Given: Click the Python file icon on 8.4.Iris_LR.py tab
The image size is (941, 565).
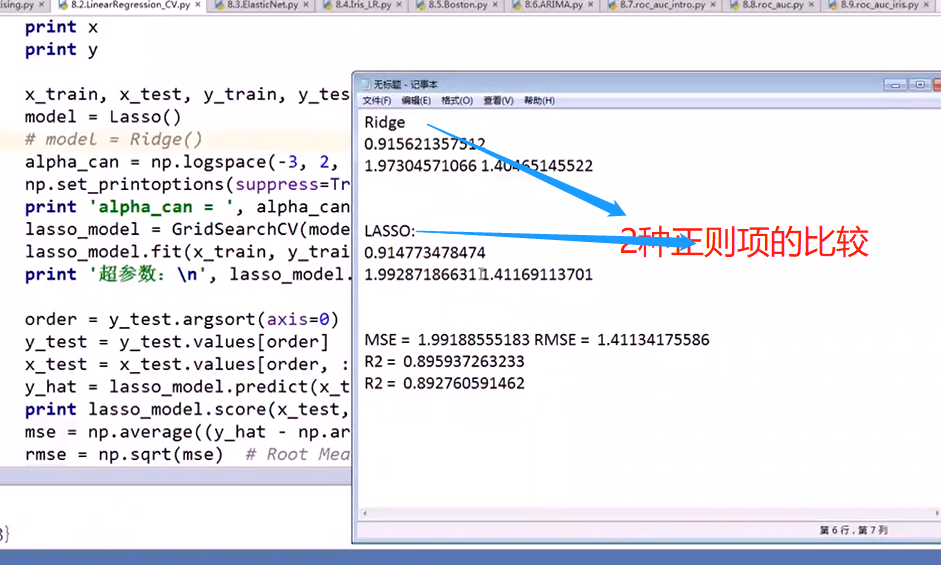Looking at the screenshot, I should (x=328, y=5).
